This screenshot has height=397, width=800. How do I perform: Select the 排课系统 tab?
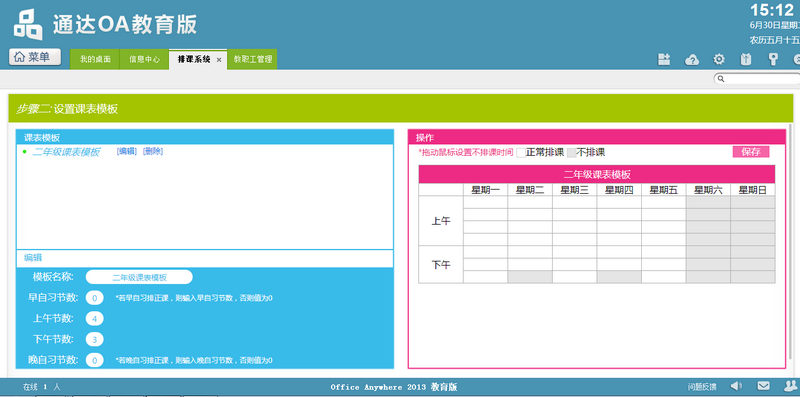[x=194, y=59]
